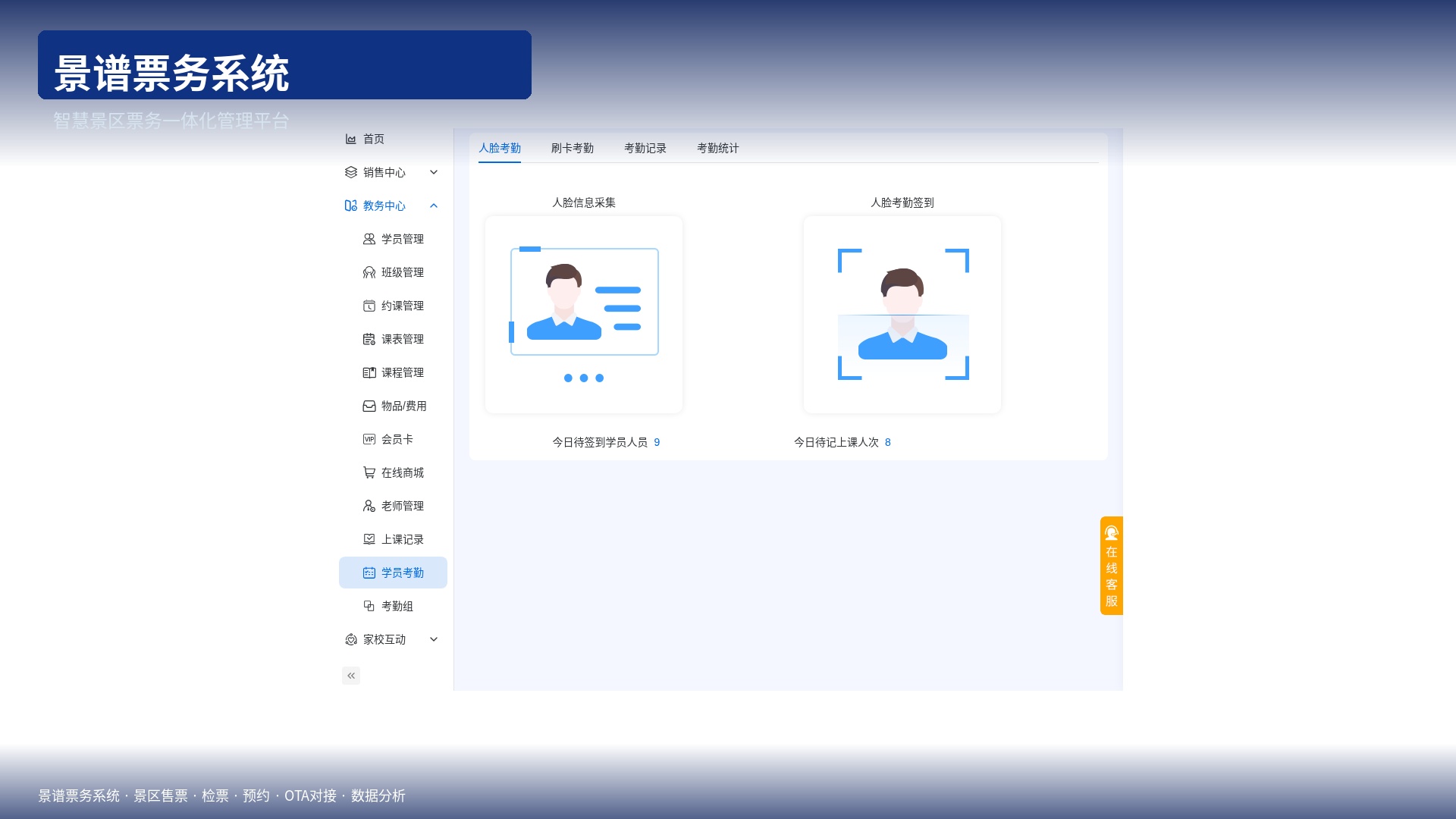Open the 人脸信息采集 card image
Image resolution: width=1456 pixels, height=819 pixels.
pos(584,315)
